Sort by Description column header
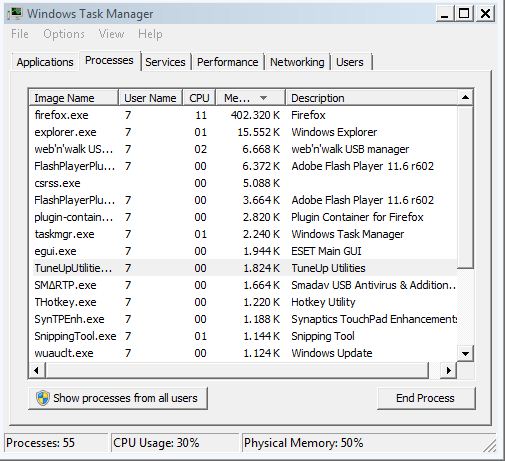The height and width of the screenshot is (462, 505). tap(372, 98)
